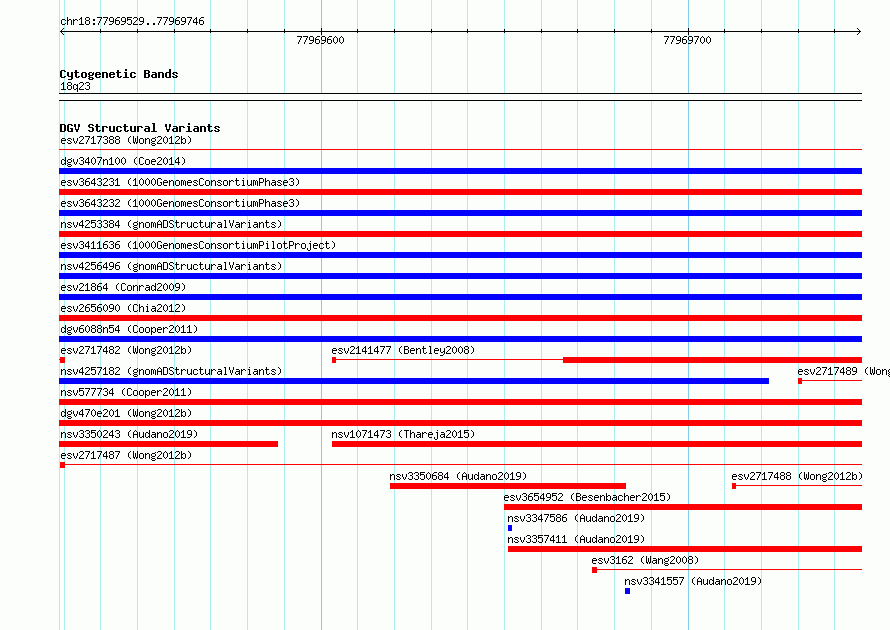Viewport: 890px width, 630px height.
Task: Select the small red esv2717482 marker
Action: 62,360
